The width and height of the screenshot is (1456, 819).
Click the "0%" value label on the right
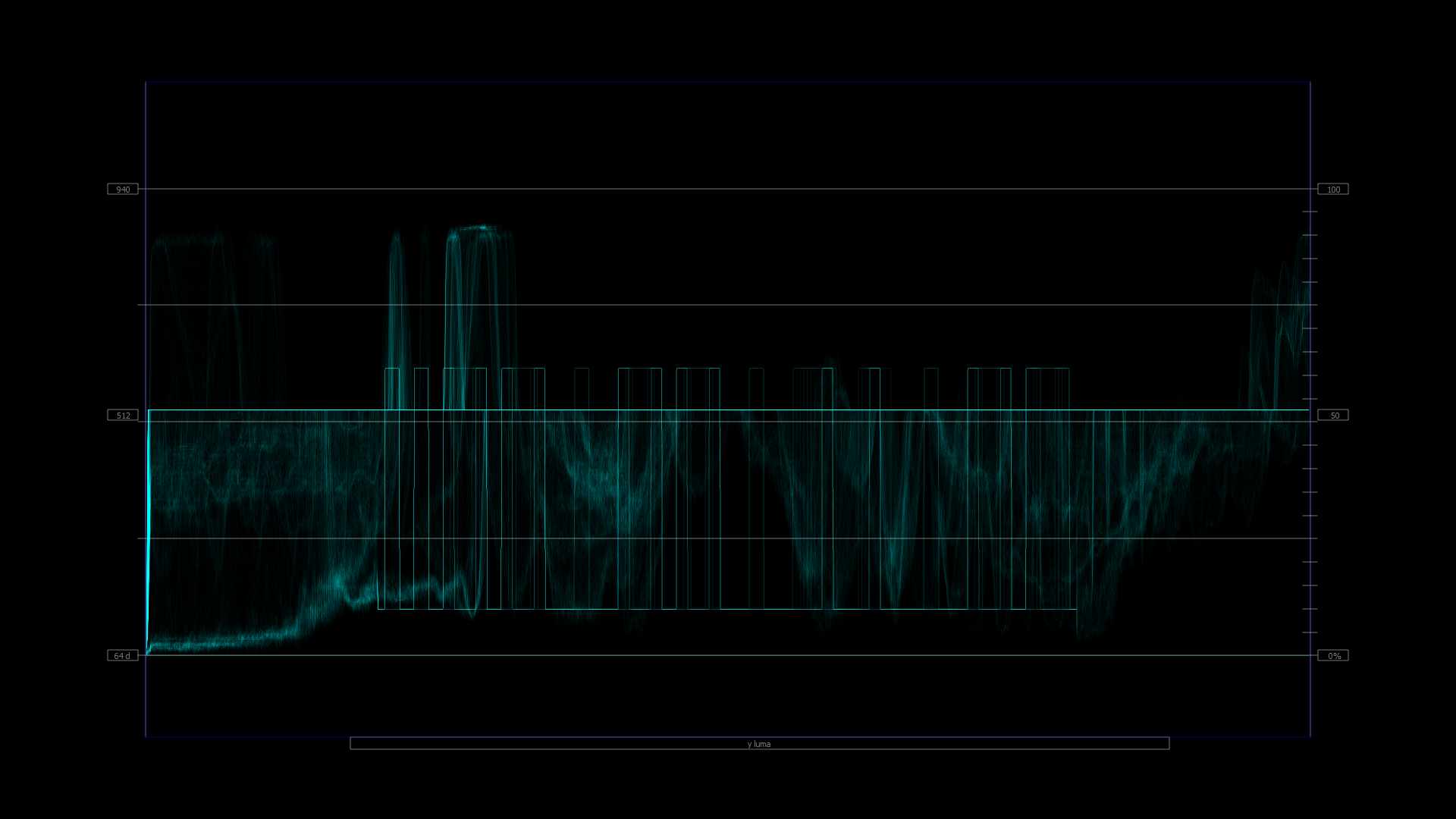[1334, 655]
